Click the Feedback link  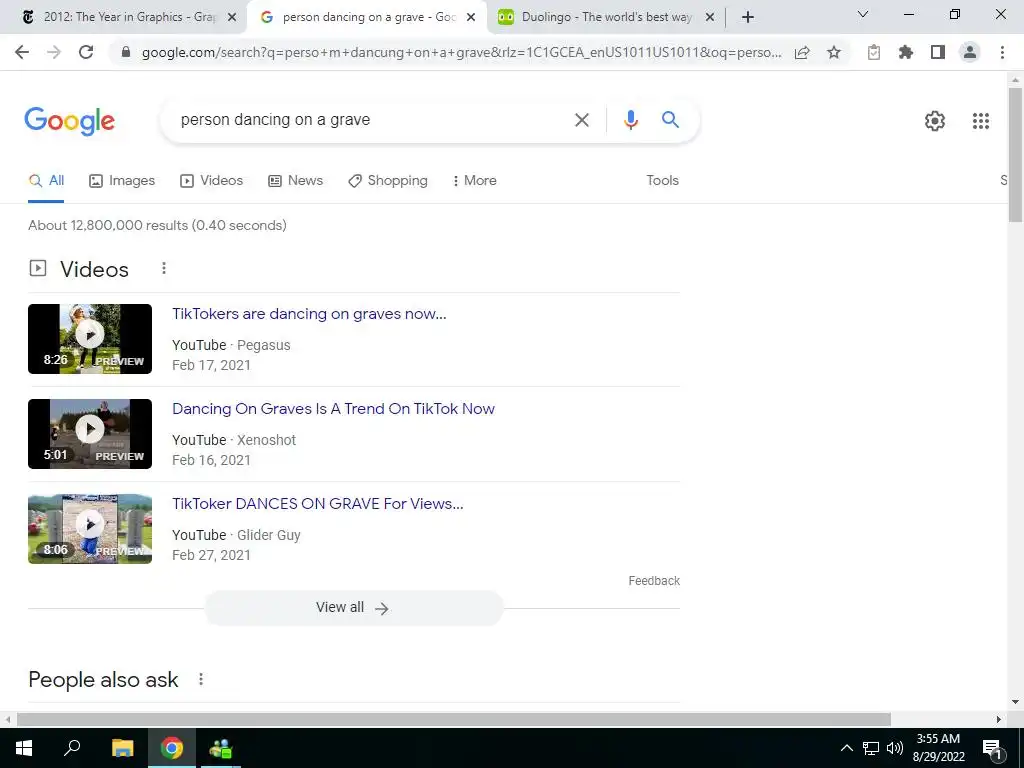click(654, 581)
